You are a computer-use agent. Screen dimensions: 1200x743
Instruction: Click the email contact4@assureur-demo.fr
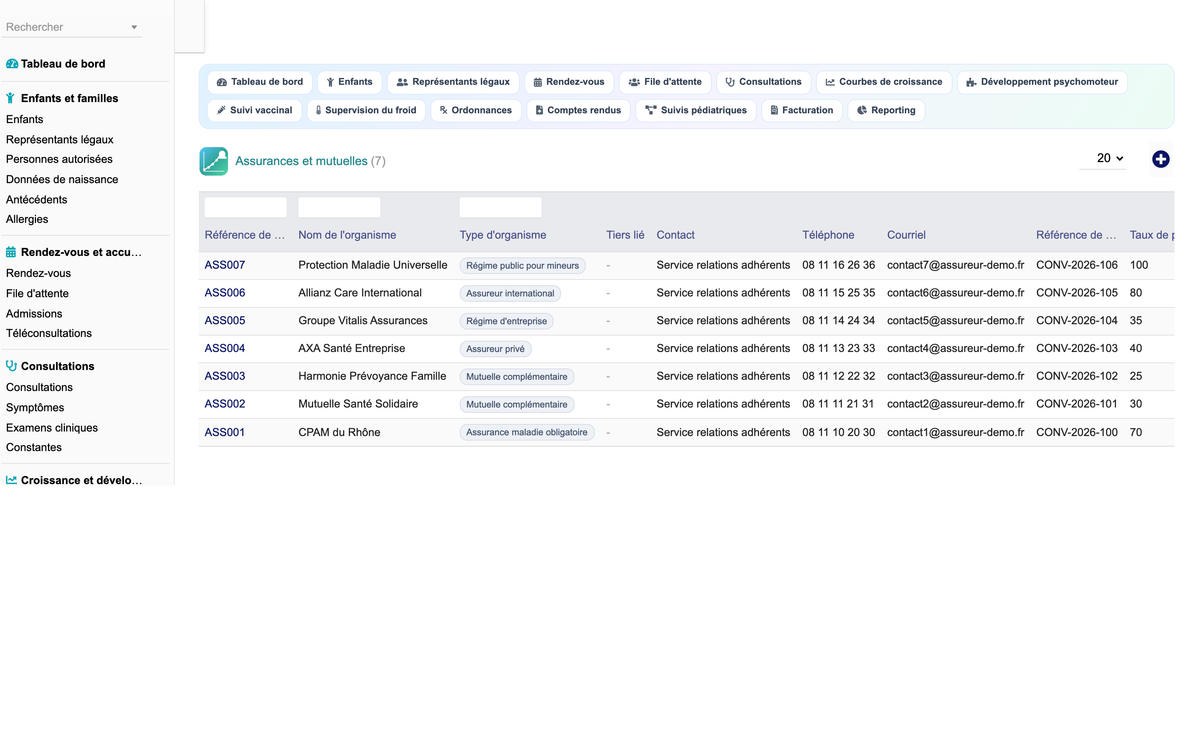coord(956,348)
